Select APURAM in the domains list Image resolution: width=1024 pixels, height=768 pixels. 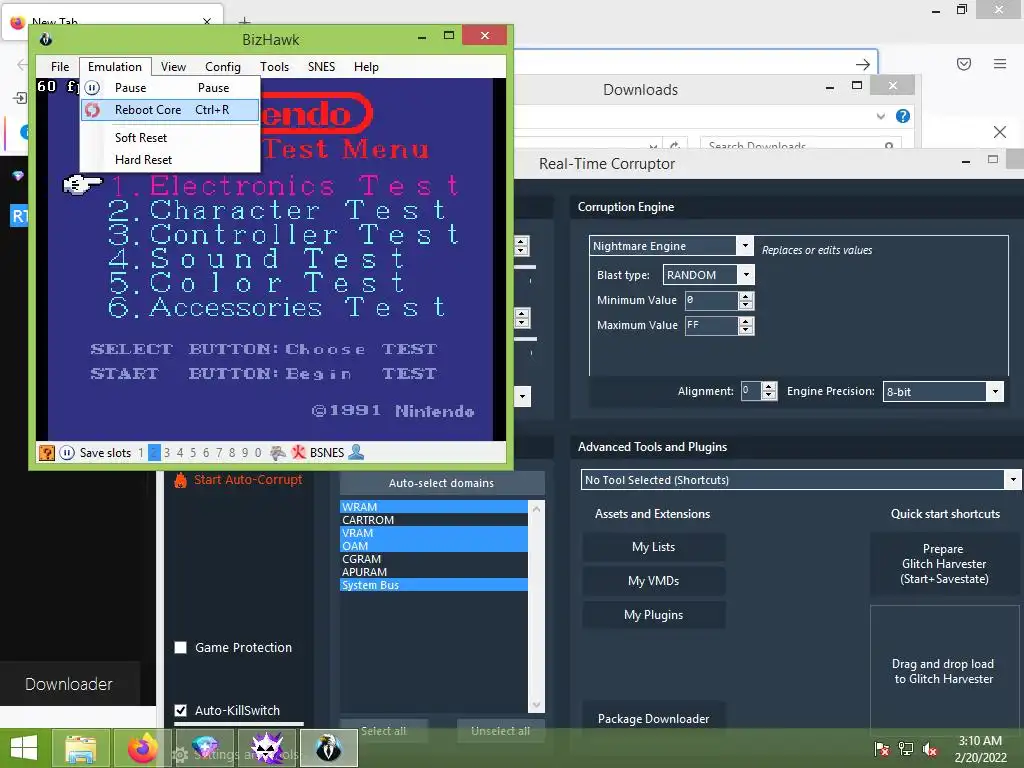point(434,572)
